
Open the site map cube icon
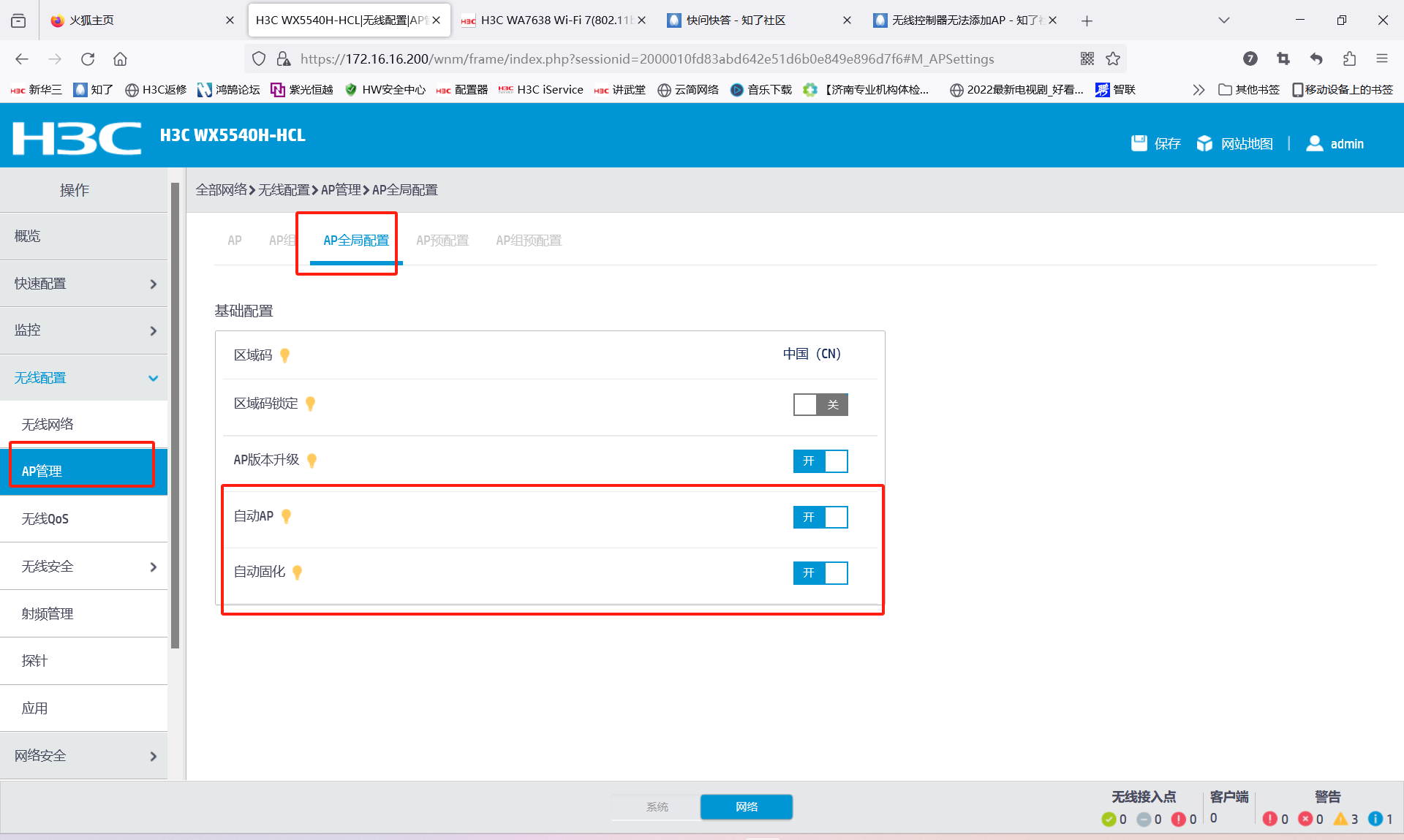pyautogui.click(x=1204, y=143)
